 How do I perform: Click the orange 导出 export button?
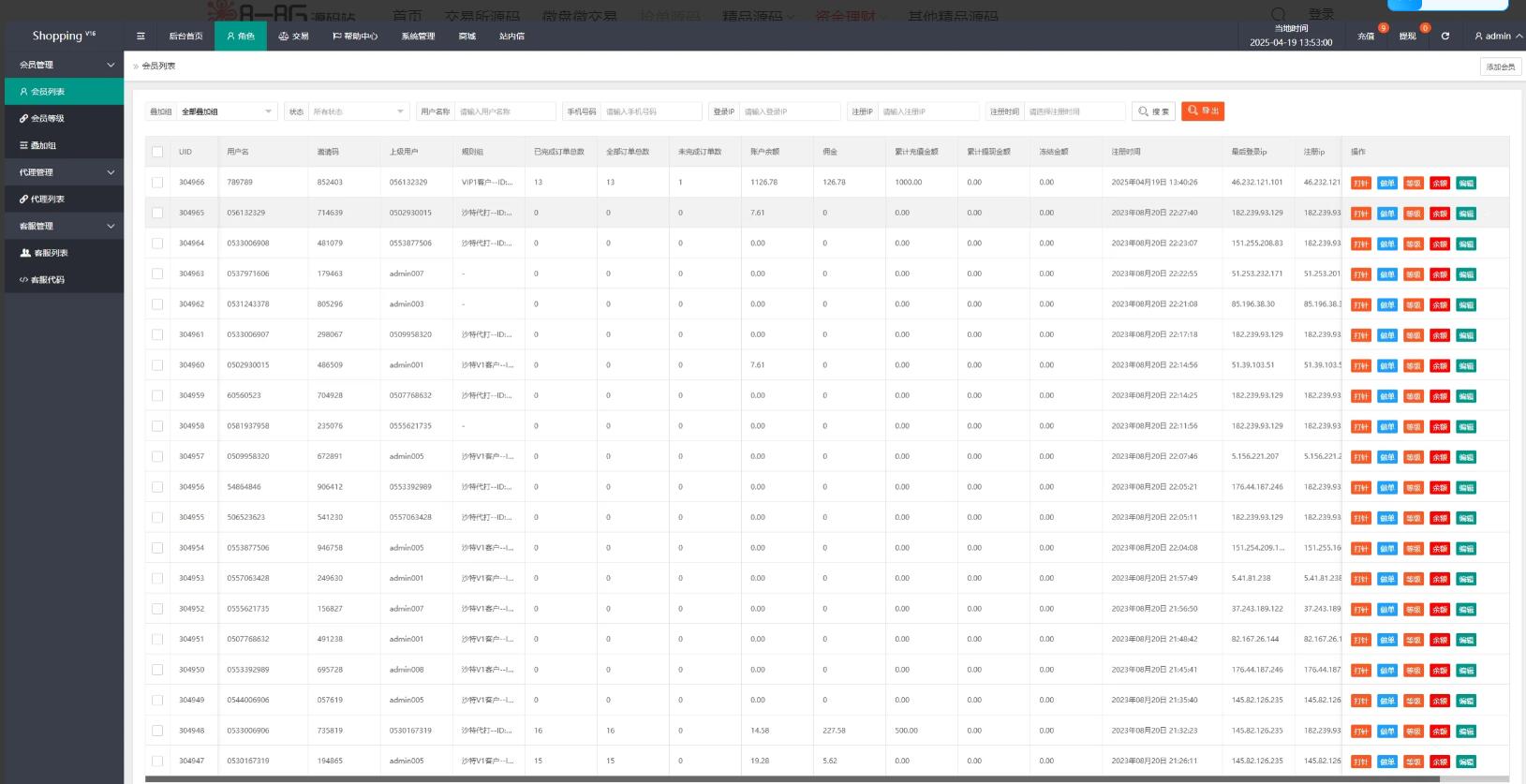(x=1203, y=111)
